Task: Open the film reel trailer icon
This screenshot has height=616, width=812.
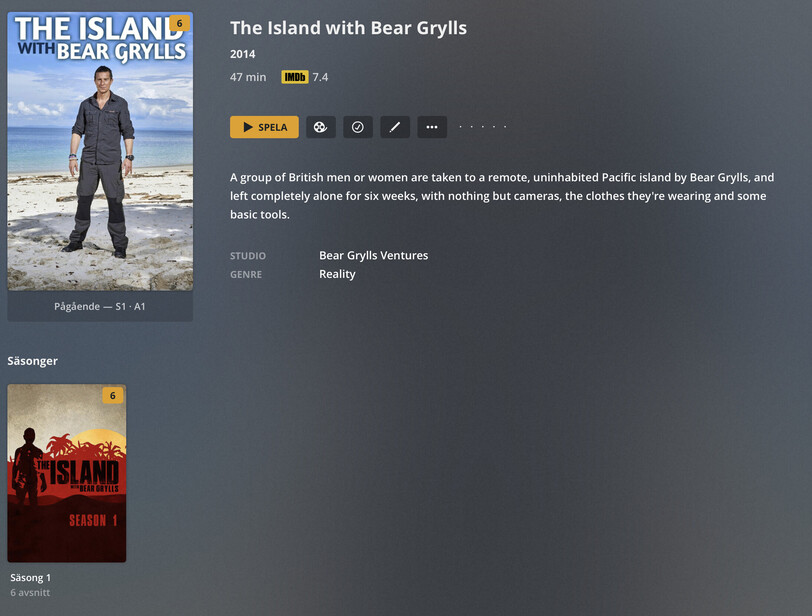Action: (x=321, y=127)
